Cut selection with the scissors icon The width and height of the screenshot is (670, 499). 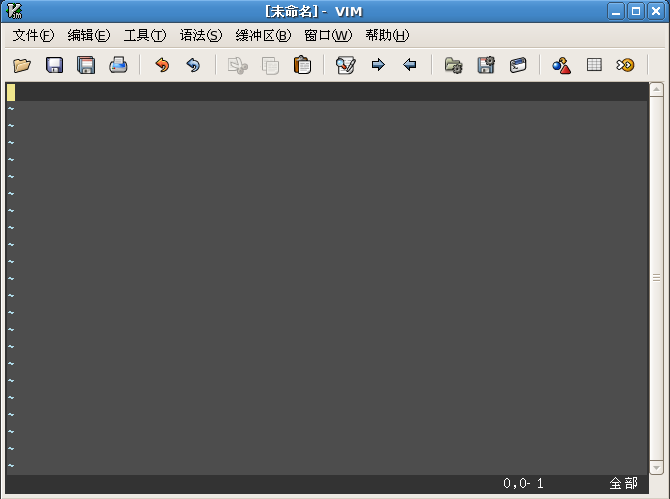click(x=238, y=65)
